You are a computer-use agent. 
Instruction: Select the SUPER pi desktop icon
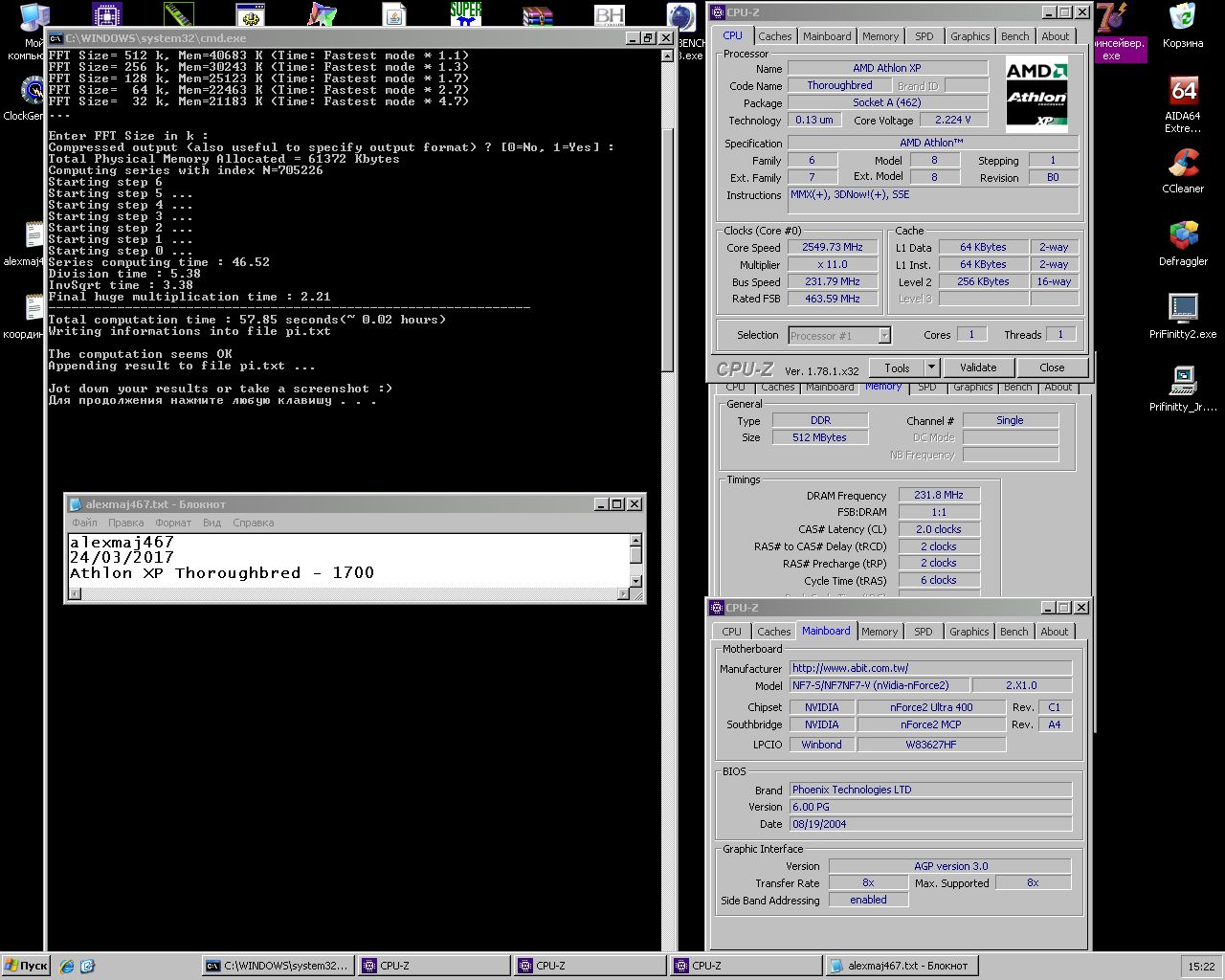click(466, 14)
